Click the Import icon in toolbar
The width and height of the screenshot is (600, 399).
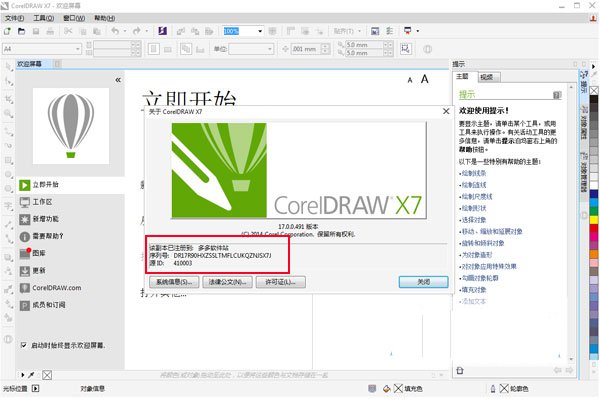pos(181,31)
